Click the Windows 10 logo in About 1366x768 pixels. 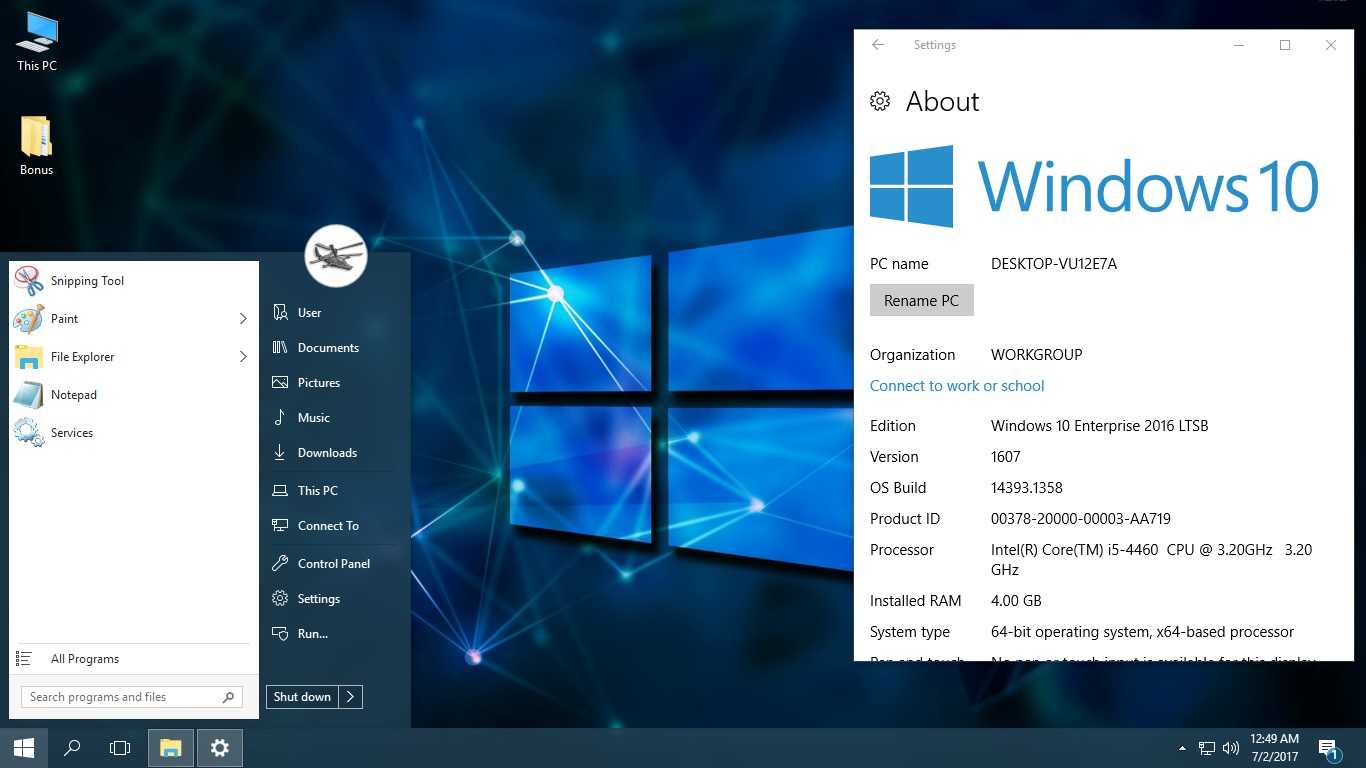(x=1094, y=186)
